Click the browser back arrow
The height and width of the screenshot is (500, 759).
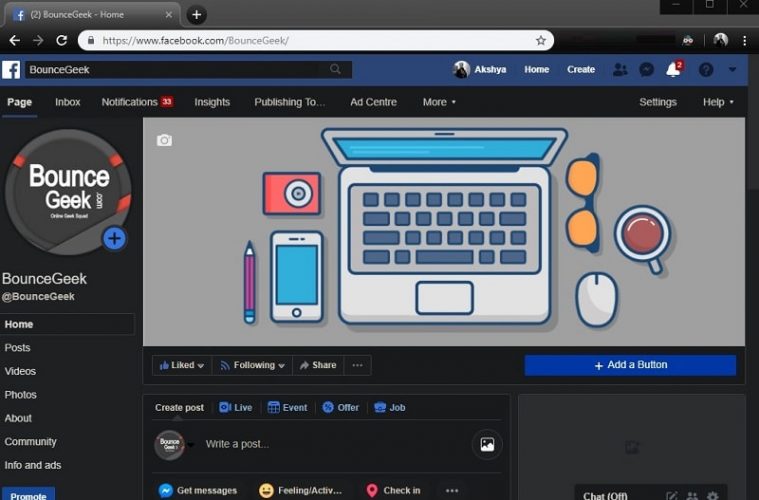15,41
